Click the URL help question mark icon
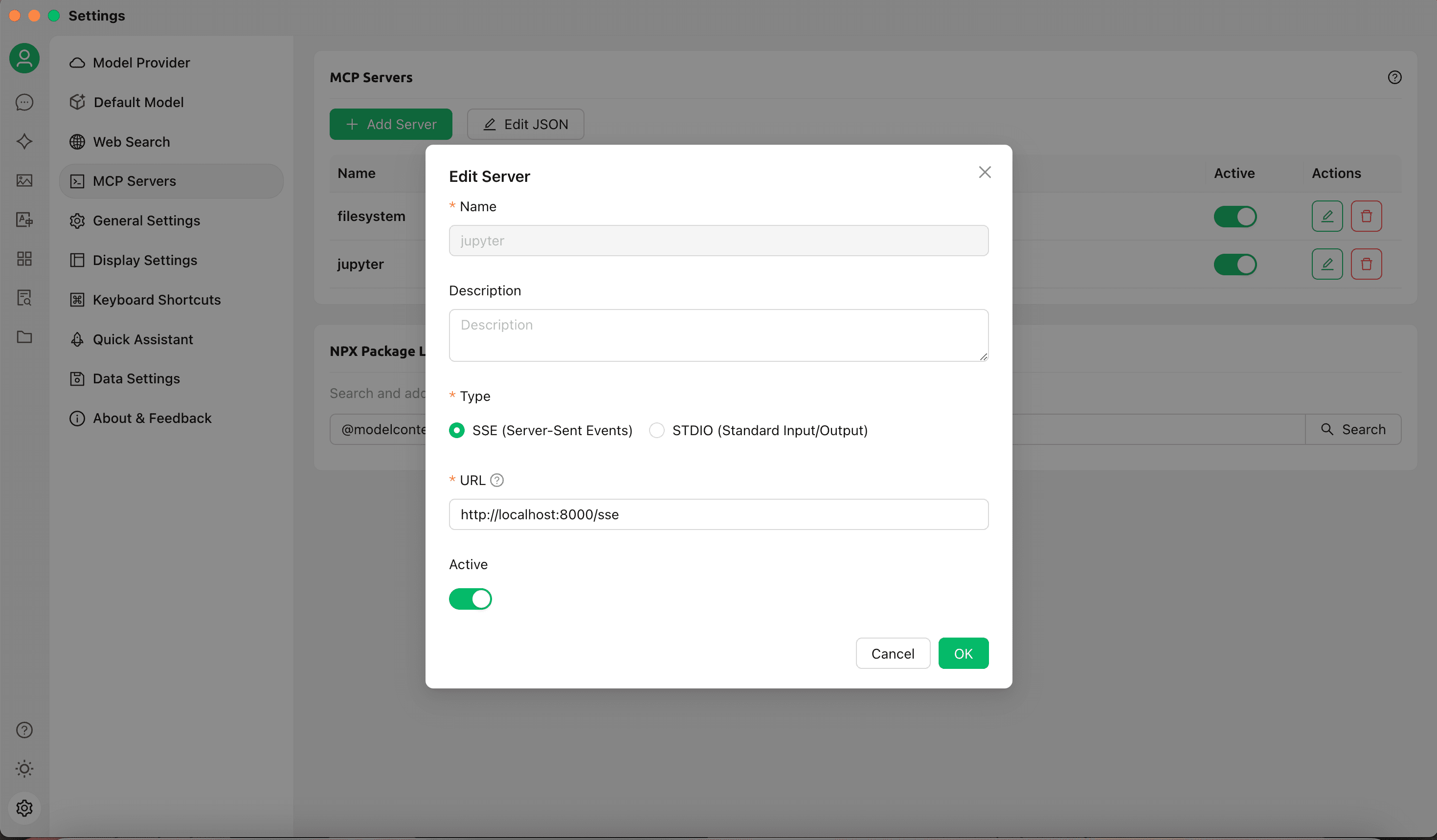1437x840 pixels. pyautogui.click(x=496, y=481)
